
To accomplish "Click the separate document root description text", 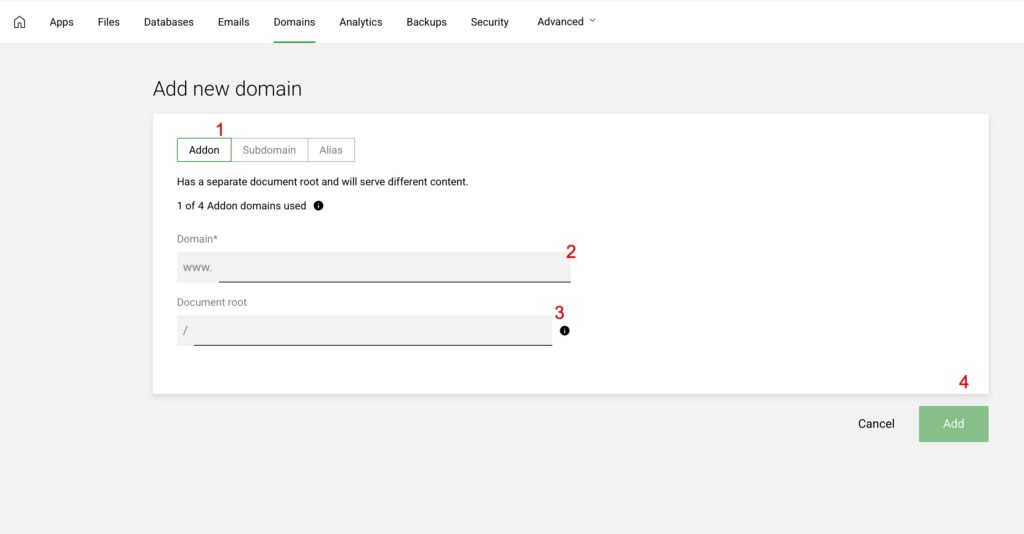I will point(323,181).
